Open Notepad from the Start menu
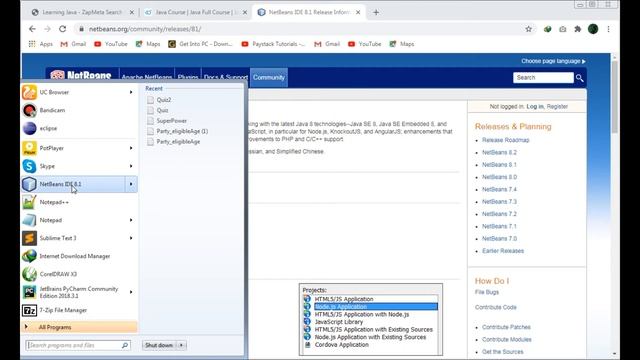This screenshot has height=360, width=640. click(80, 220)
